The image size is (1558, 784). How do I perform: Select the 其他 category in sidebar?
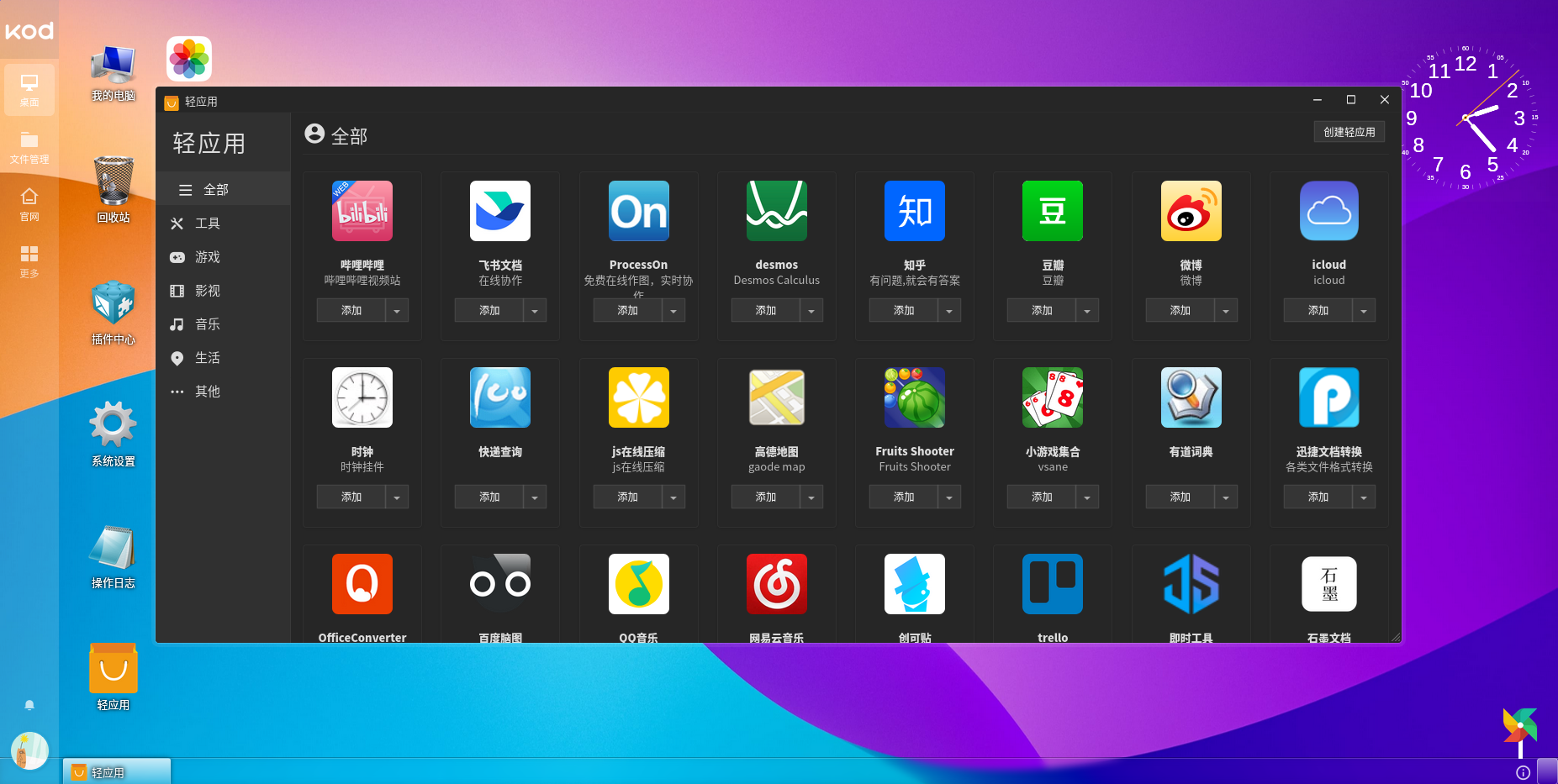(224, 392)
